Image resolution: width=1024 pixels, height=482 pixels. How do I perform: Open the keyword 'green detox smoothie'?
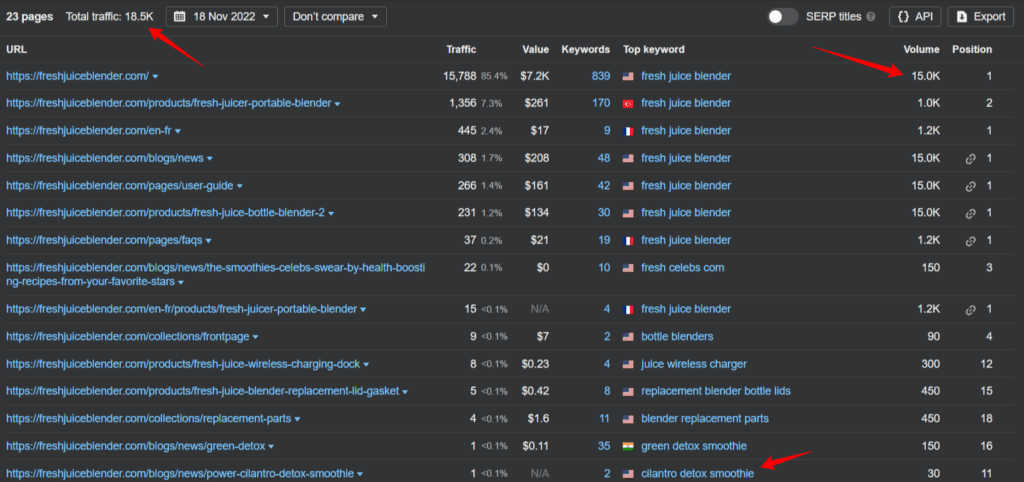pyautogui.click(x=694, y=446)
